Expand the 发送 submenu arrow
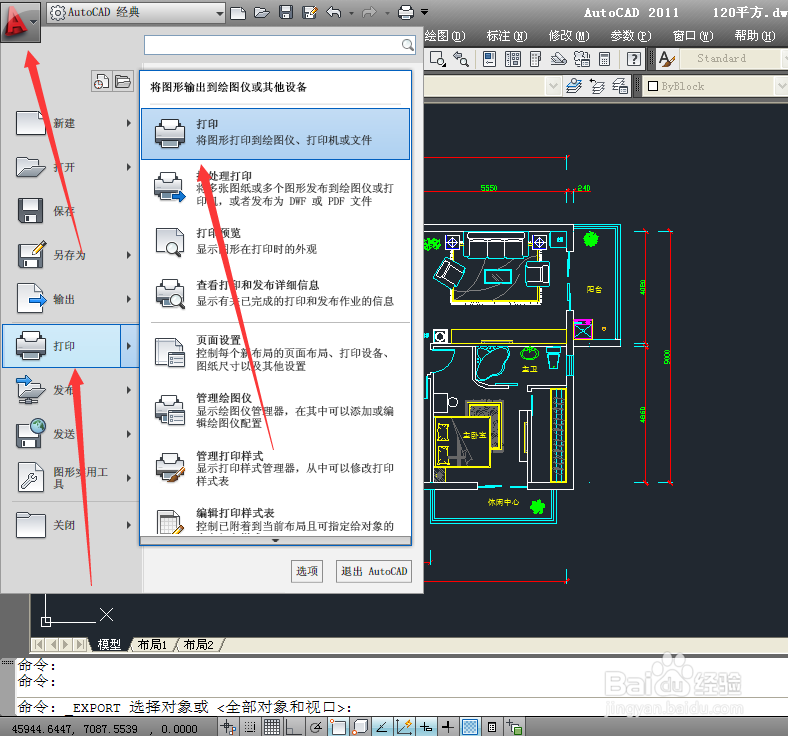The image size is (788, 736). coord(129,434)
